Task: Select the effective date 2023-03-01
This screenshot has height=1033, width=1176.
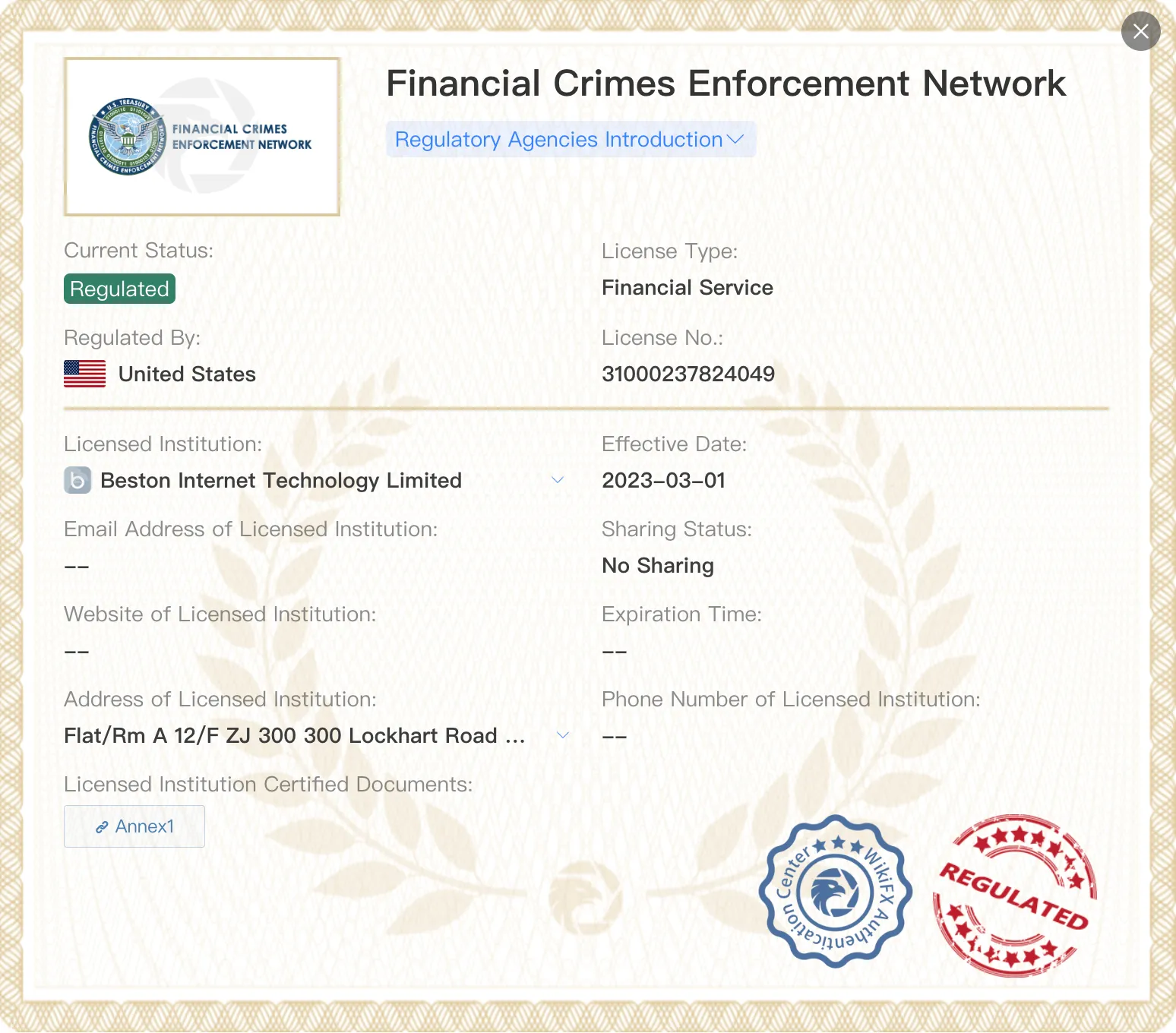Action: (664, 480)
